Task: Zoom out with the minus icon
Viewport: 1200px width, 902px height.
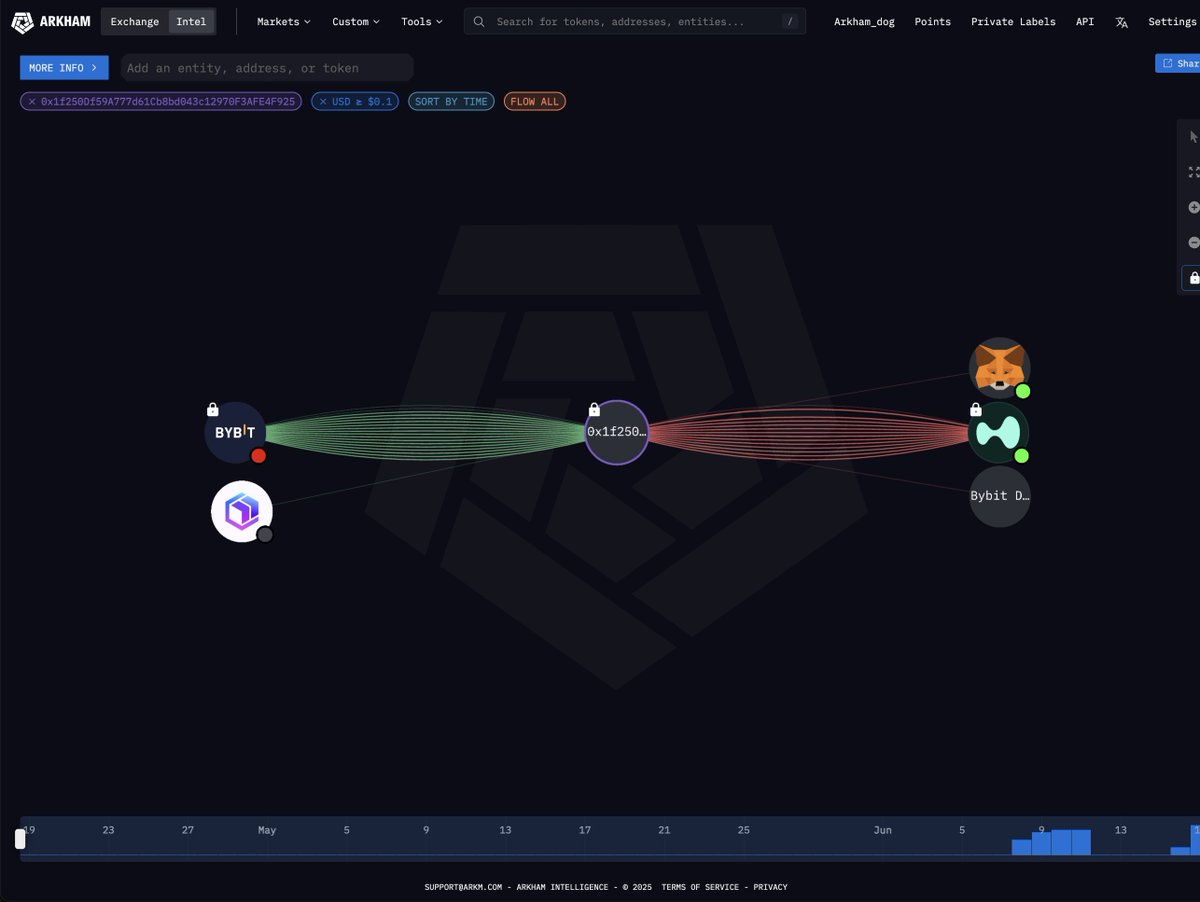Action: (1193, 242)
